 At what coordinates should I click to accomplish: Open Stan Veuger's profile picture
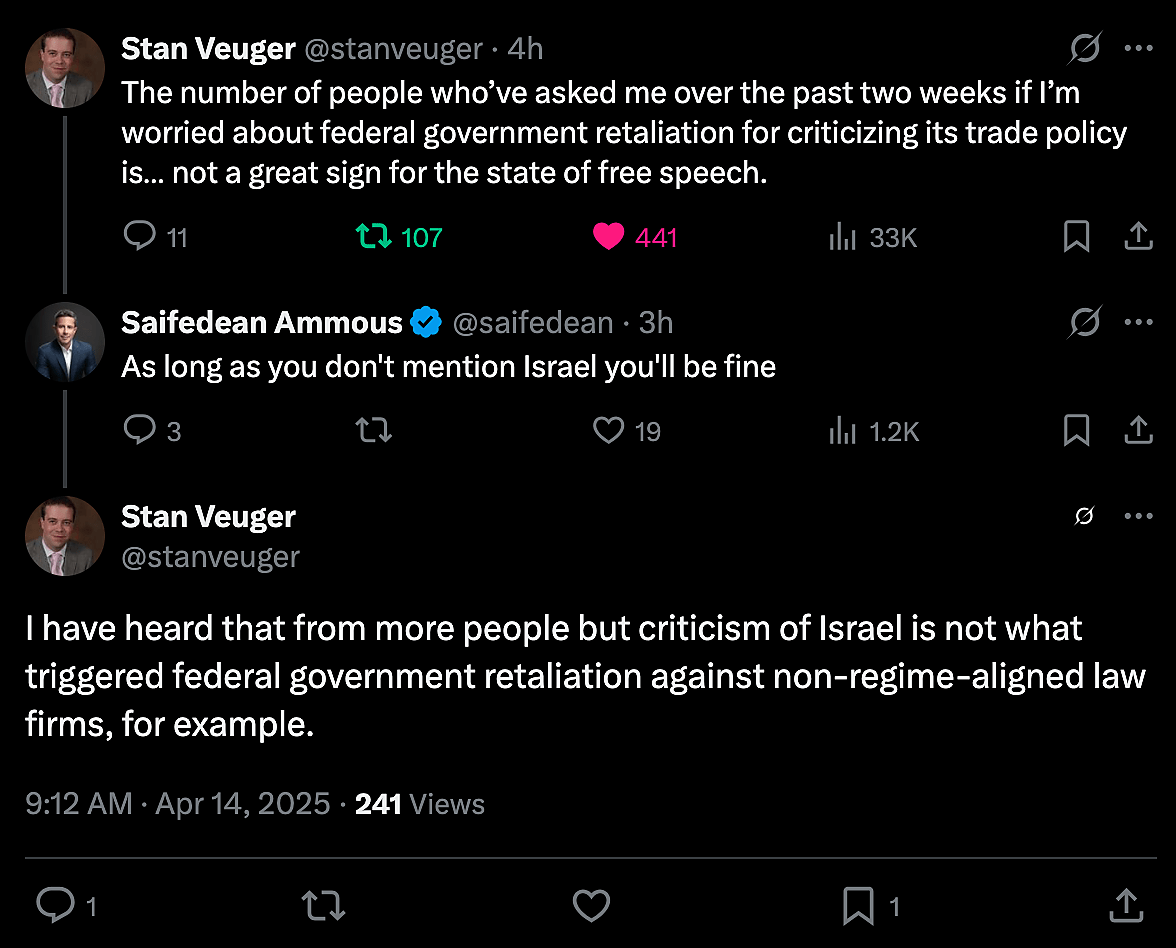point(64,68)
